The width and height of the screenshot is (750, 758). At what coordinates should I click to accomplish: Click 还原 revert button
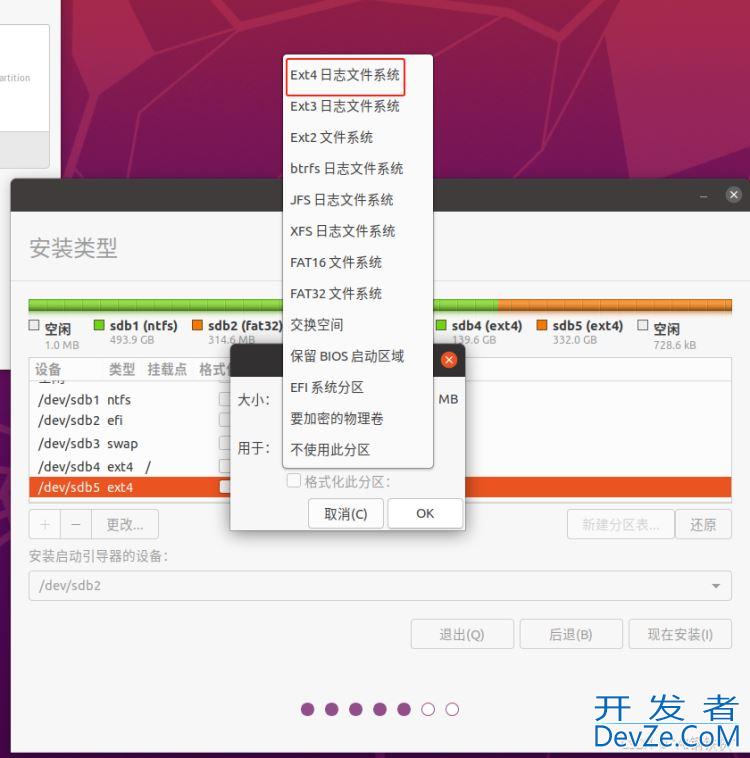(x=703, y=524)
